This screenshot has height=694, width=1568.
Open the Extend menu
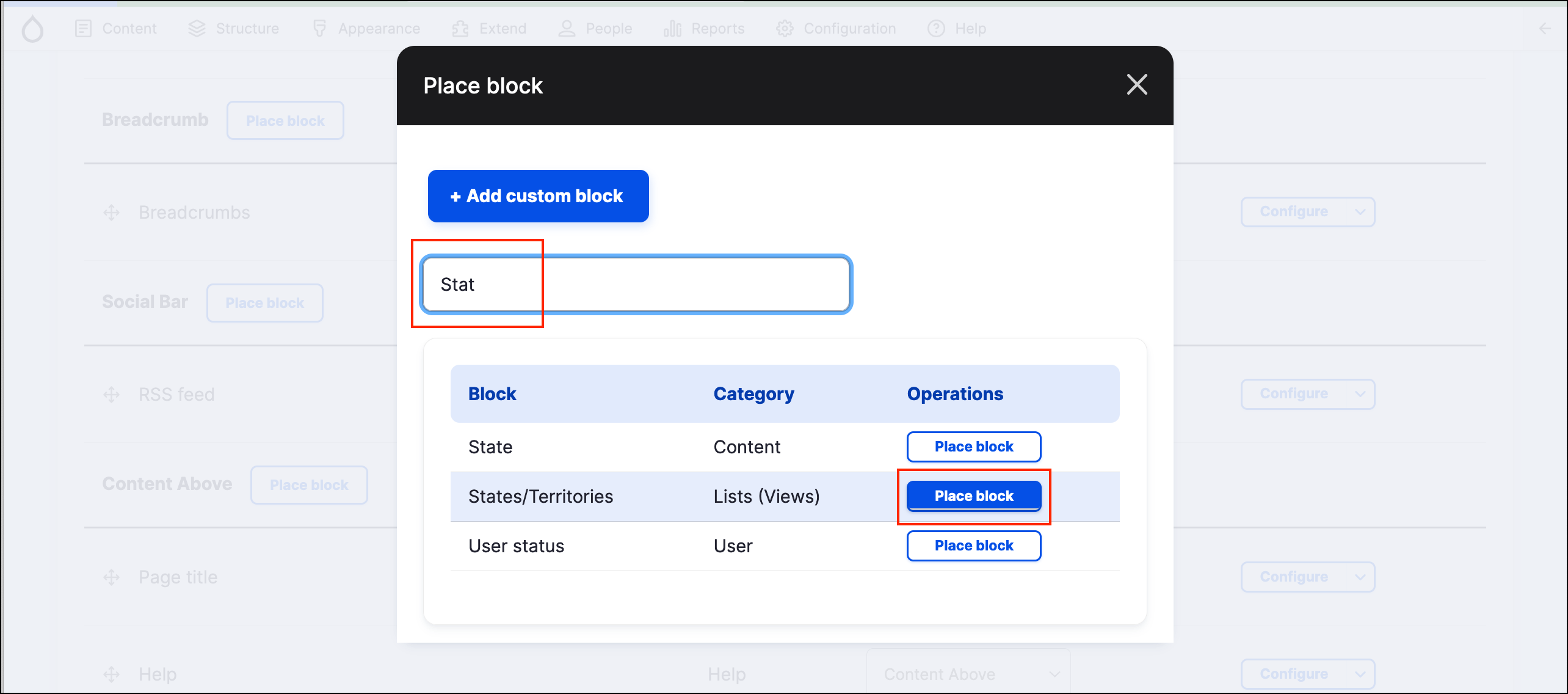pyautogui.click(x=489, y=29)
